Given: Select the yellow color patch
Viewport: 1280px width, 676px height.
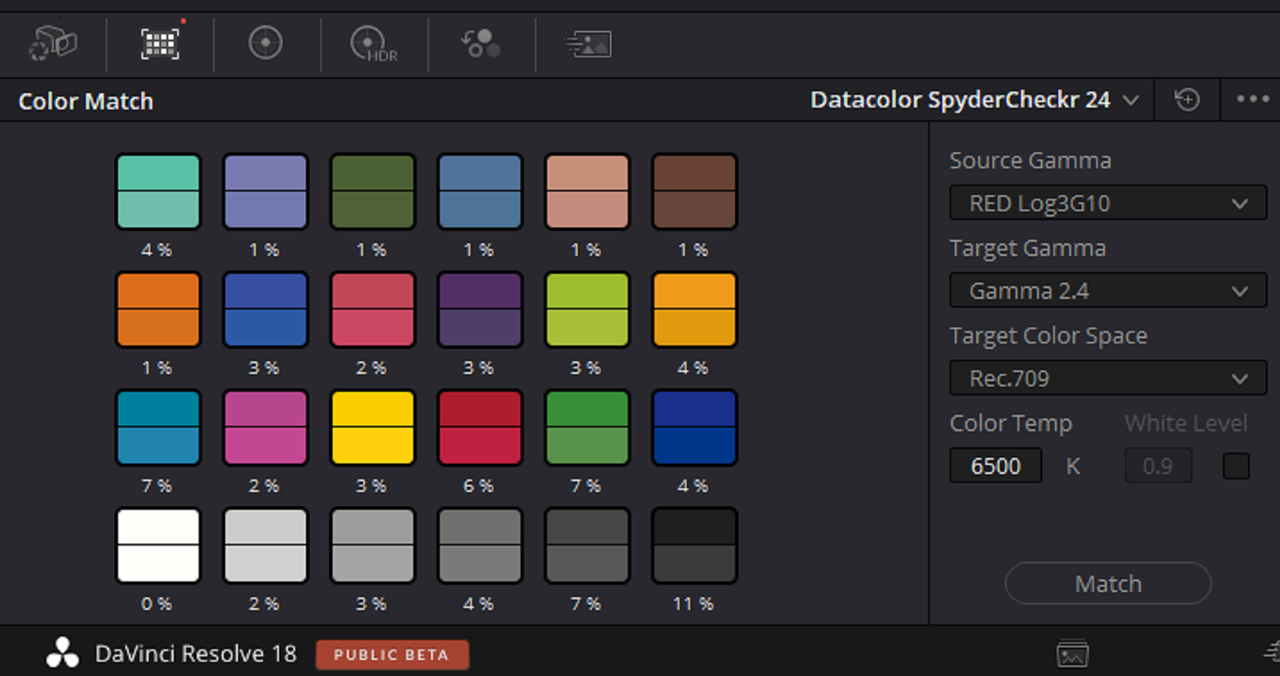Looking at the screenshot, I should tap(372, 428).
